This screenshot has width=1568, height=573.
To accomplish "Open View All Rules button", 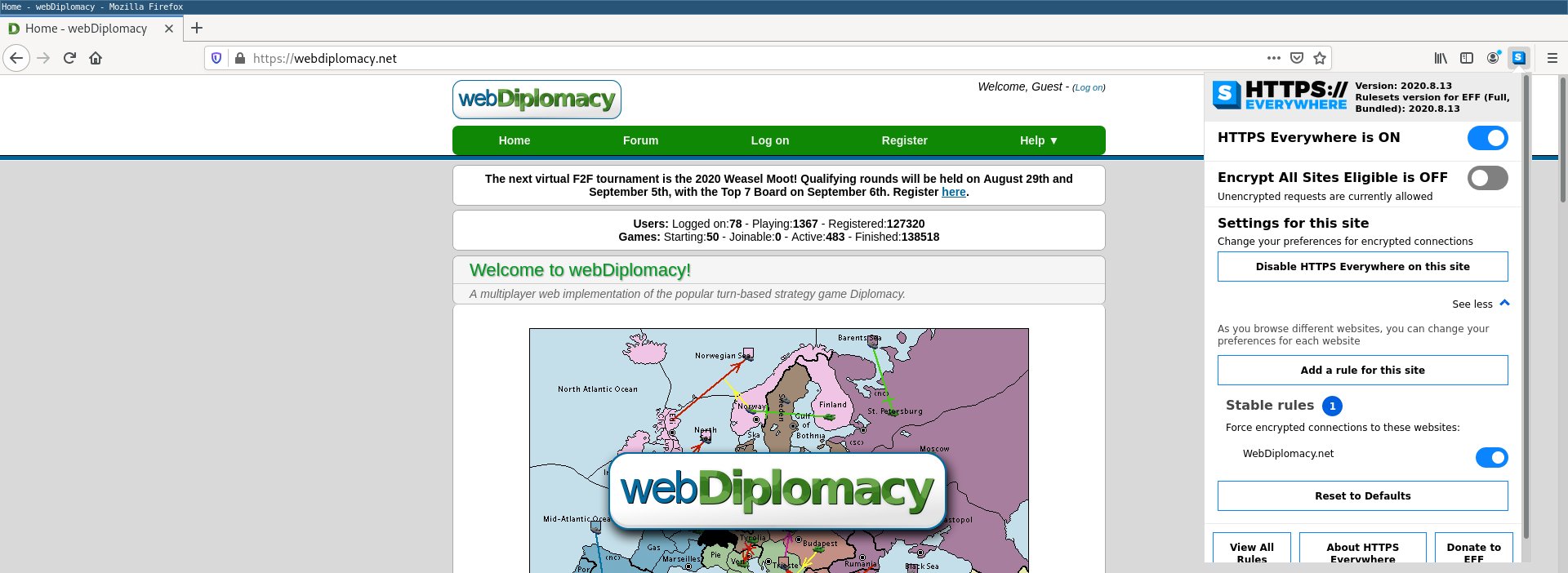I will click(x=1251, y=549).
